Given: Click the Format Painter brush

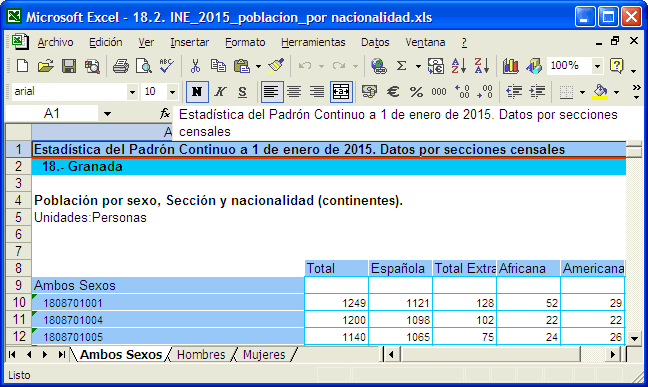Looking at the screenshot, I should (x=276, y=66).
